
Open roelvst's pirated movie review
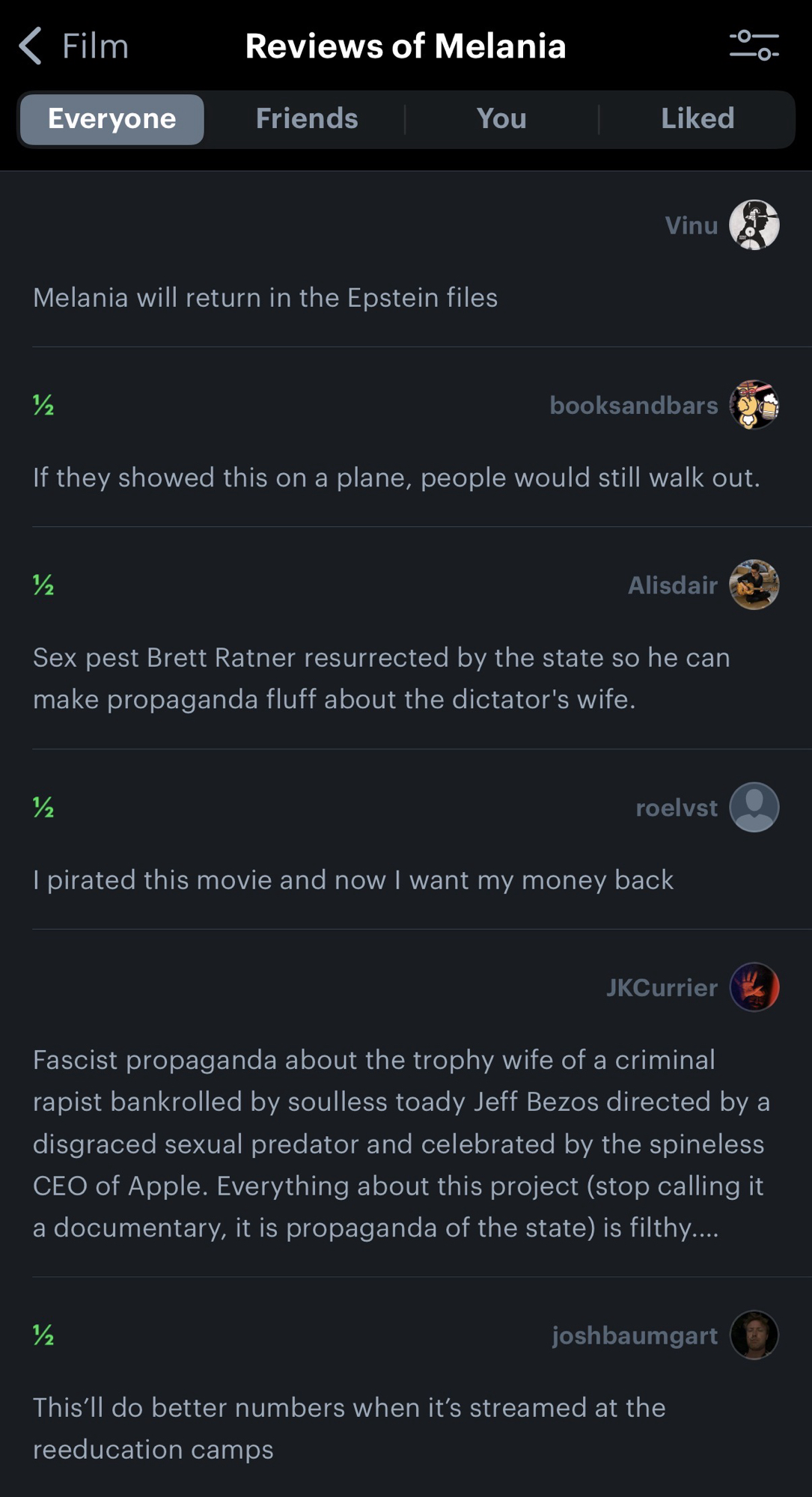point(352,880)
